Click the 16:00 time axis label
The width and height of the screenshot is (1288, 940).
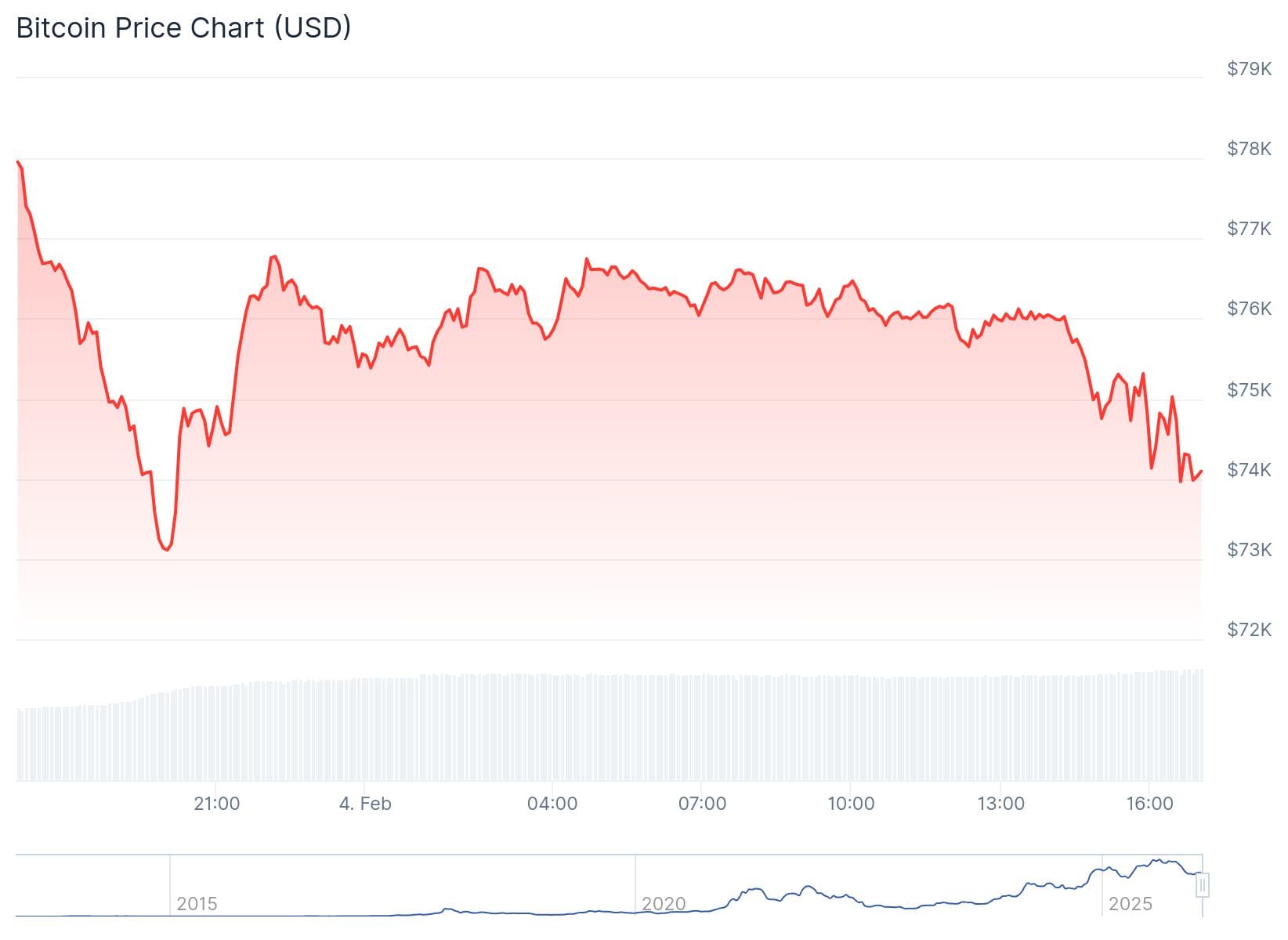(1149, 804)
